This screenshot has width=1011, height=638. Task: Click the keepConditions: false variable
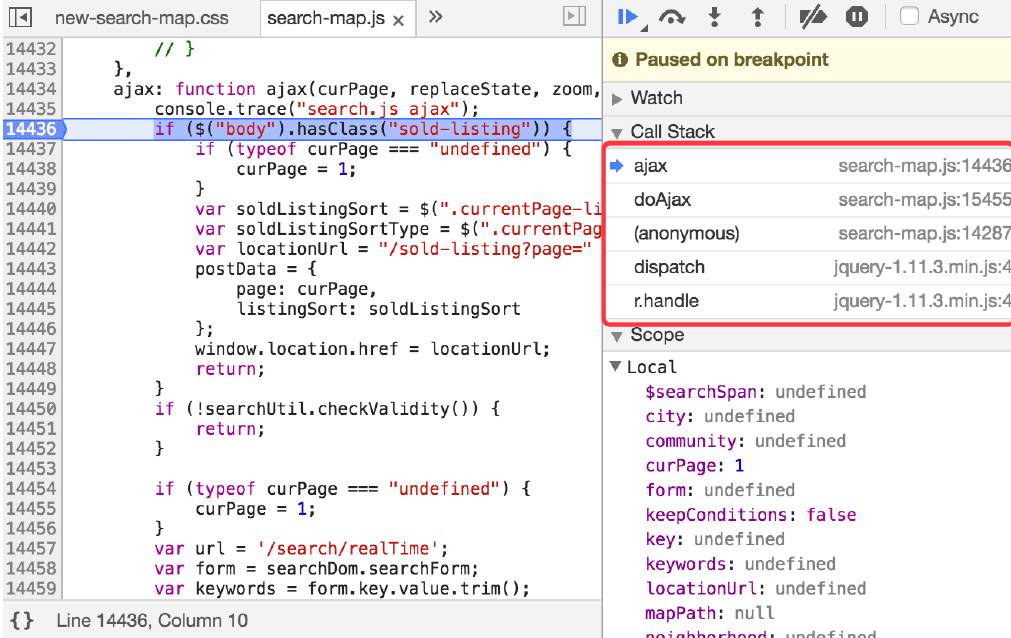[751, 515]
